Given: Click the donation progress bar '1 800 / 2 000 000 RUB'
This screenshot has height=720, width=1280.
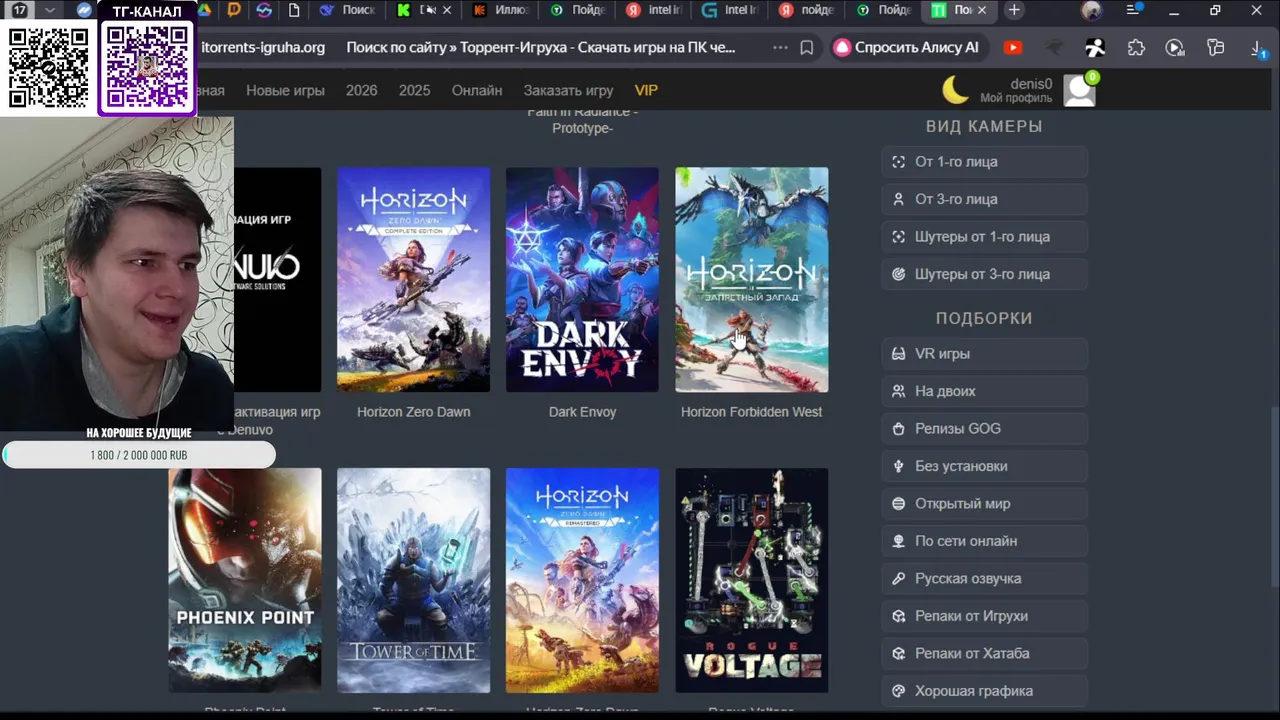Looking at the screenshot, I should click(138, 455).
